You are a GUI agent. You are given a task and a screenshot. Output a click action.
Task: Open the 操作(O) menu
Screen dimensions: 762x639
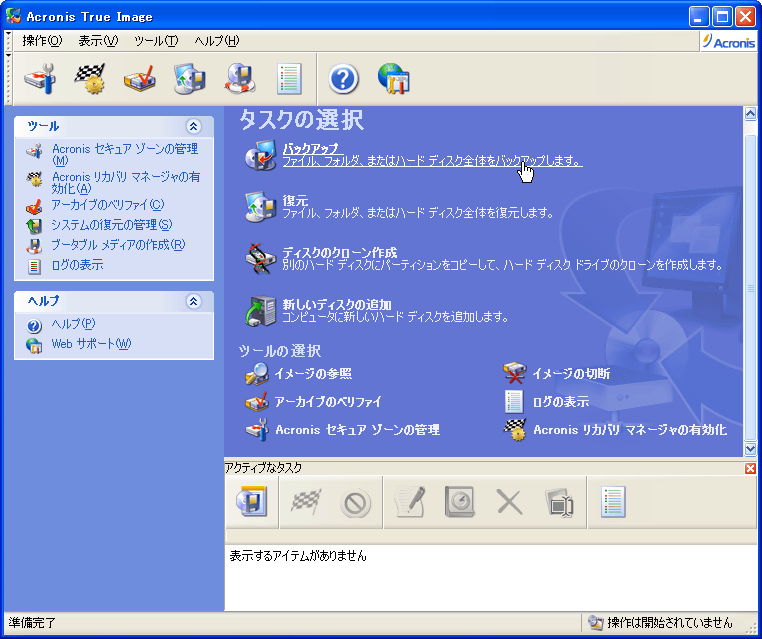coord(42,41)
